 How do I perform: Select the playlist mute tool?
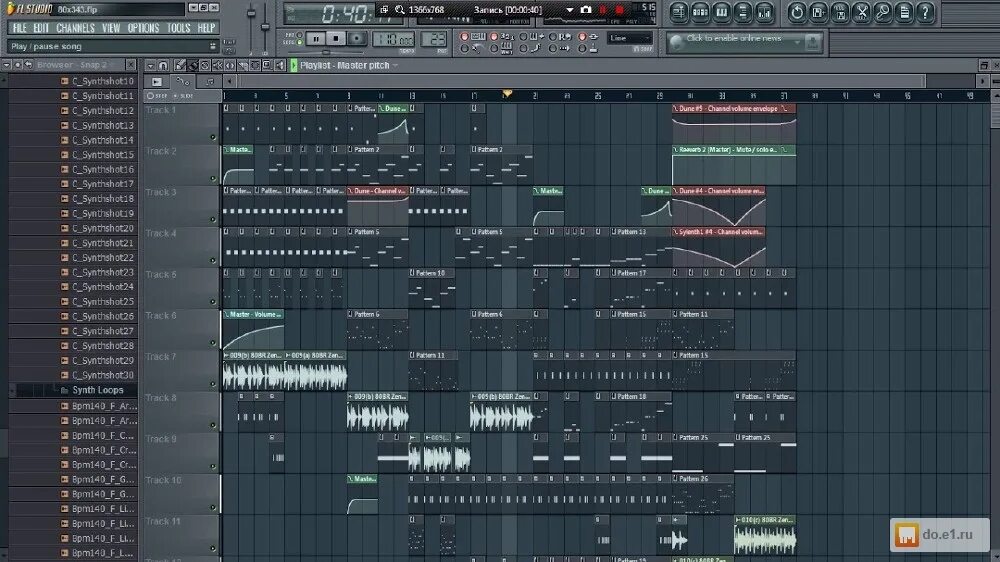point(217,66)
